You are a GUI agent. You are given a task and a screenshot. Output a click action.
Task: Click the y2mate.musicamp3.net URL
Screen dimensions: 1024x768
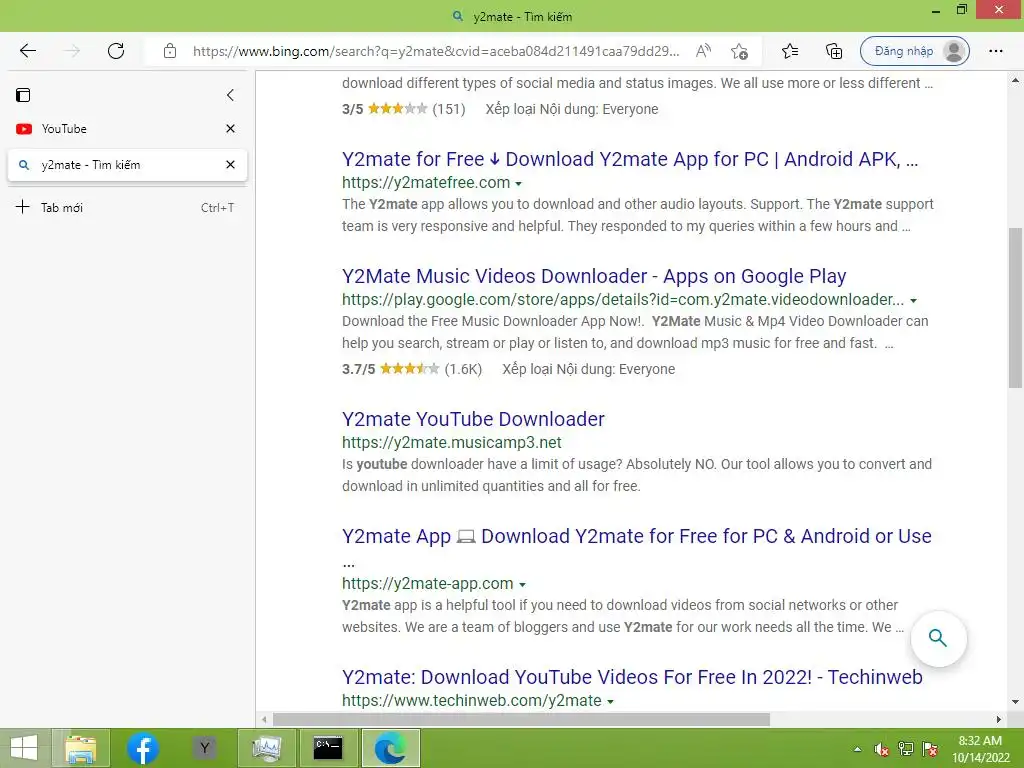pos(451,442)
